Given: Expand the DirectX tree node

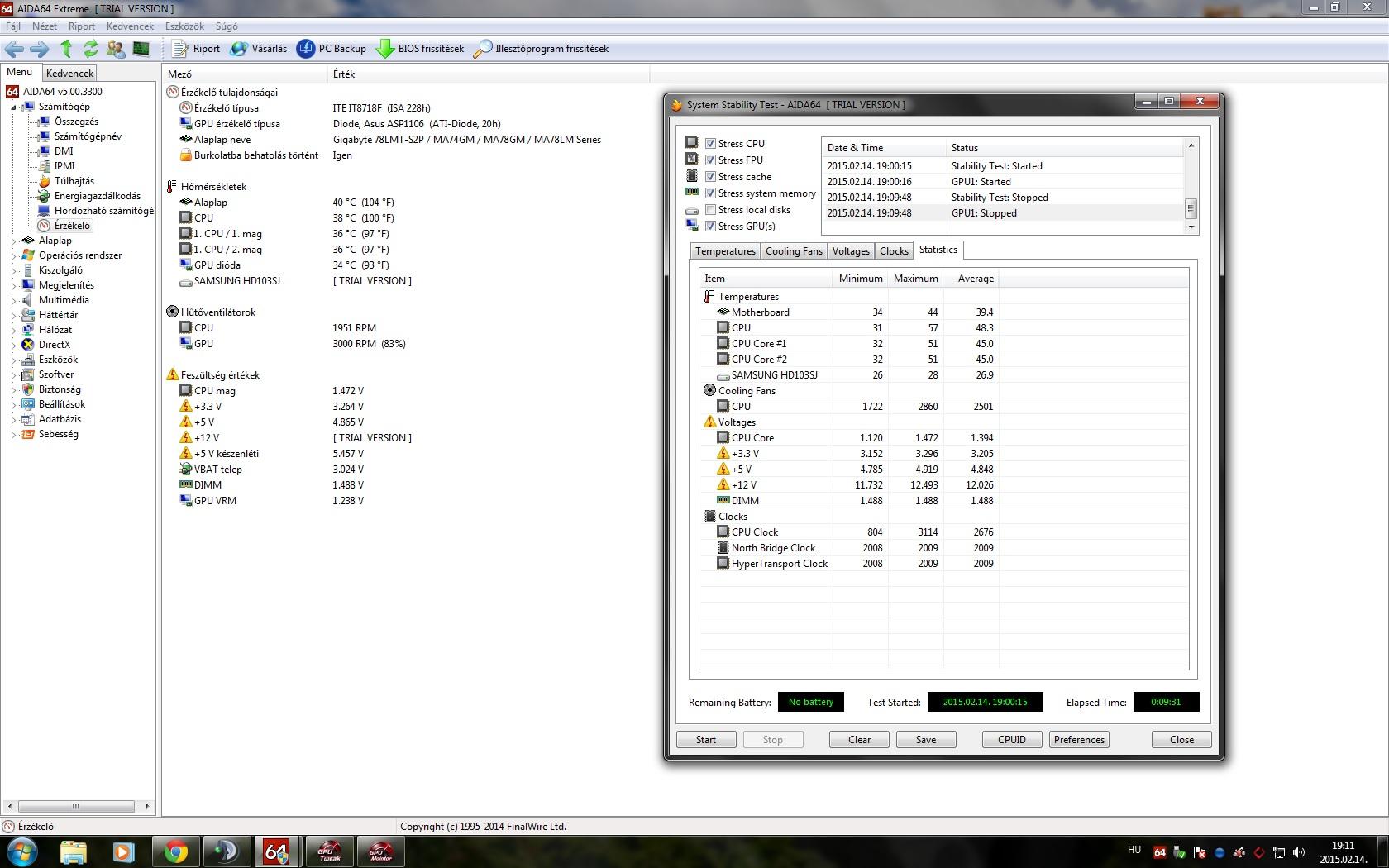Looking at the screenshot, I should (x=13, y=346).
